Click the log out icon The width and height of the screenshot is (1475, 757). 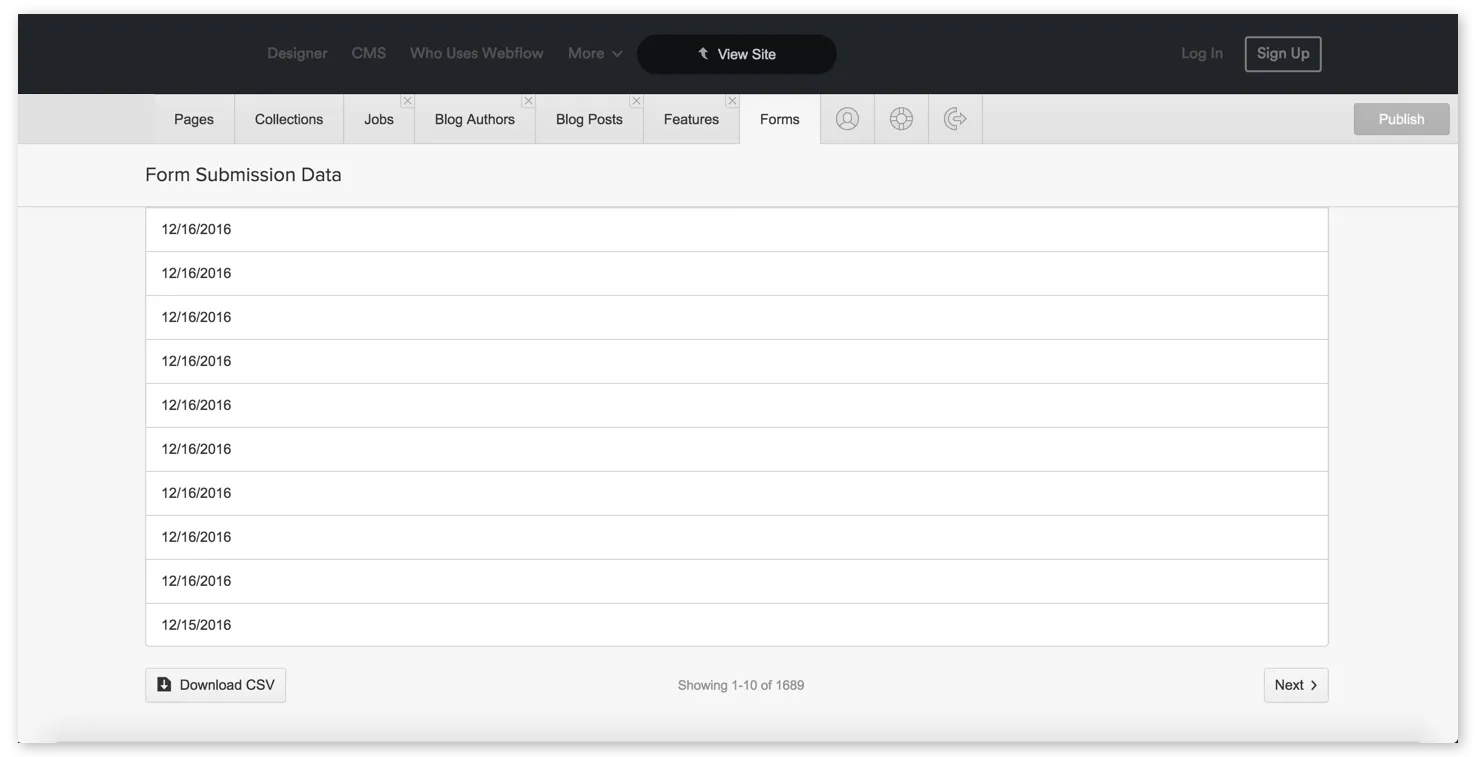coord(955,119)
